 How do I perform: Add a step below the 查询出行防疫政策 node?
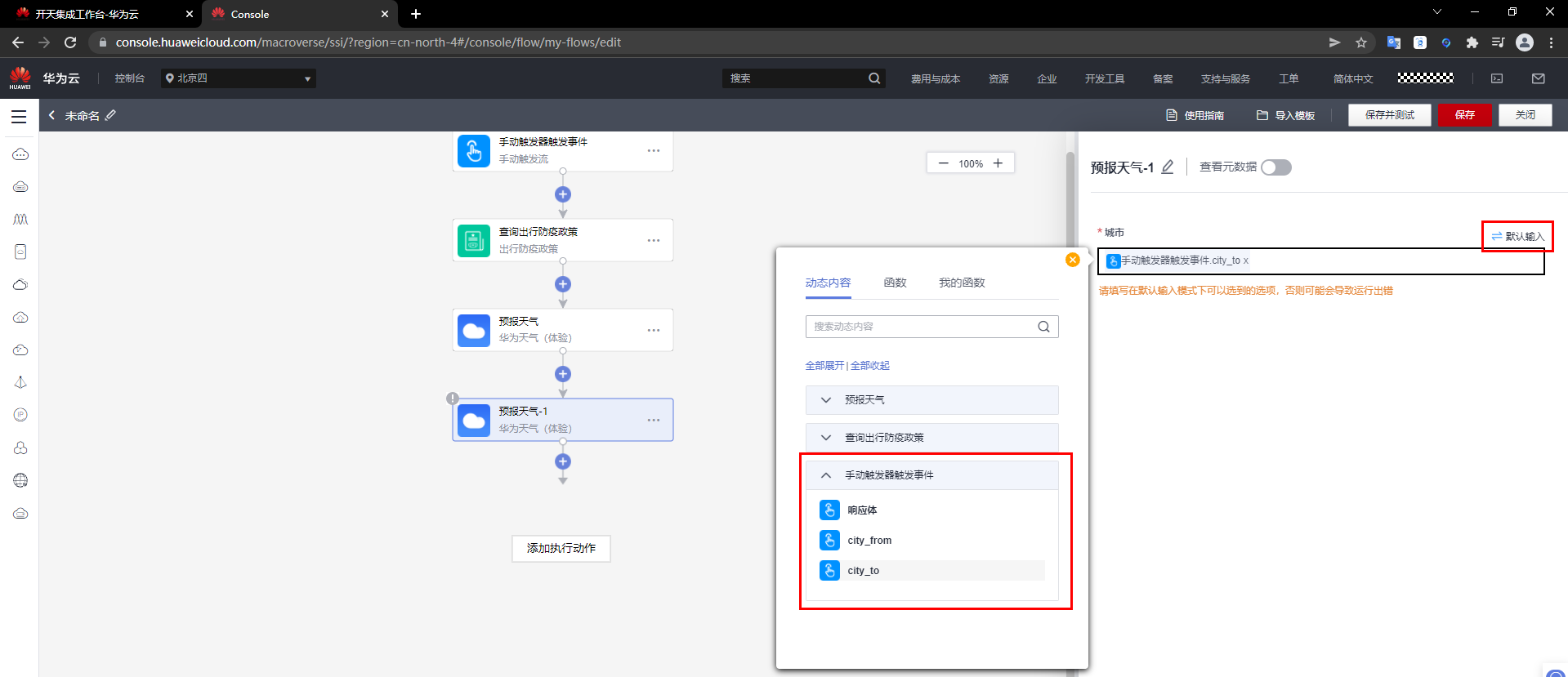563,284
